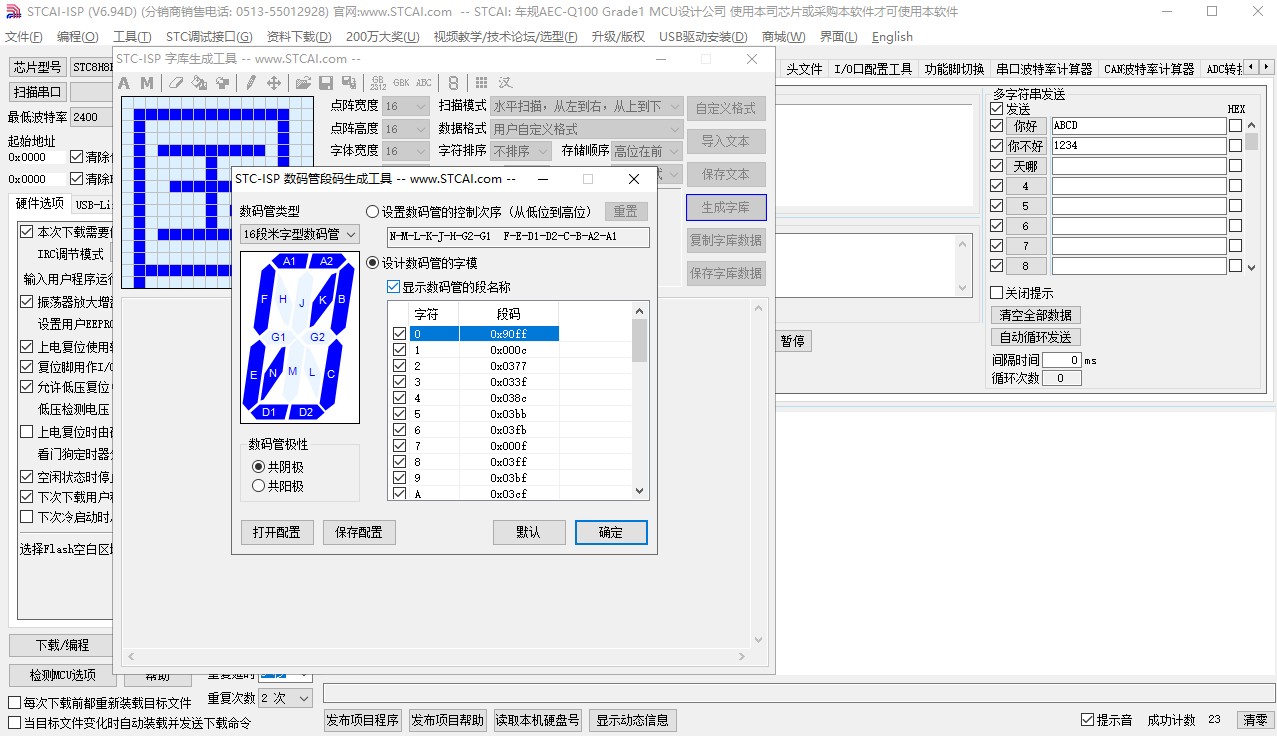Select 共阴极 polarity radio button
Screen dimensions: 1277x736
[x=278, y=467]
